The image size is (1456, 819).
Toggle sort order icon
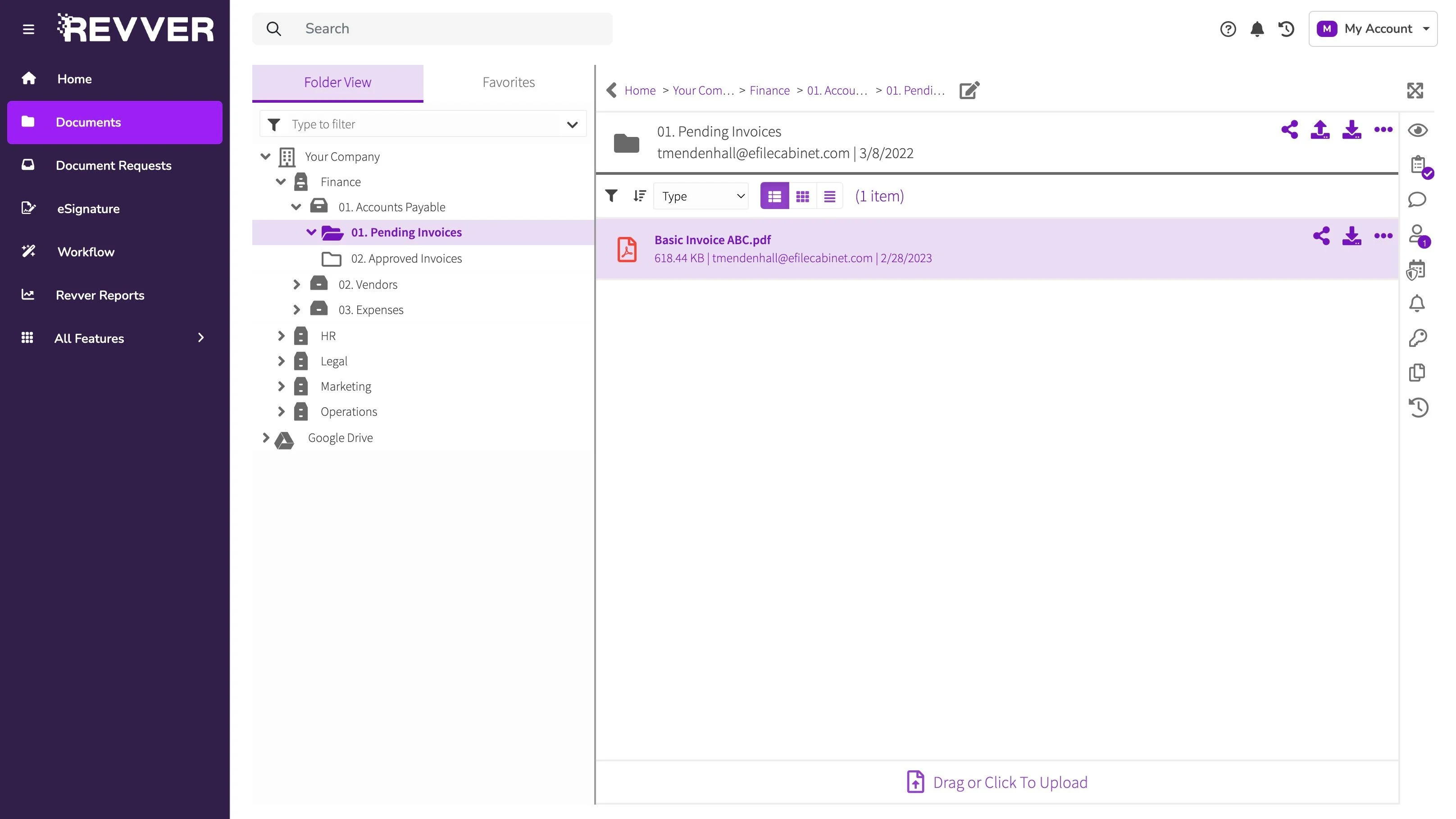point(639,196)
